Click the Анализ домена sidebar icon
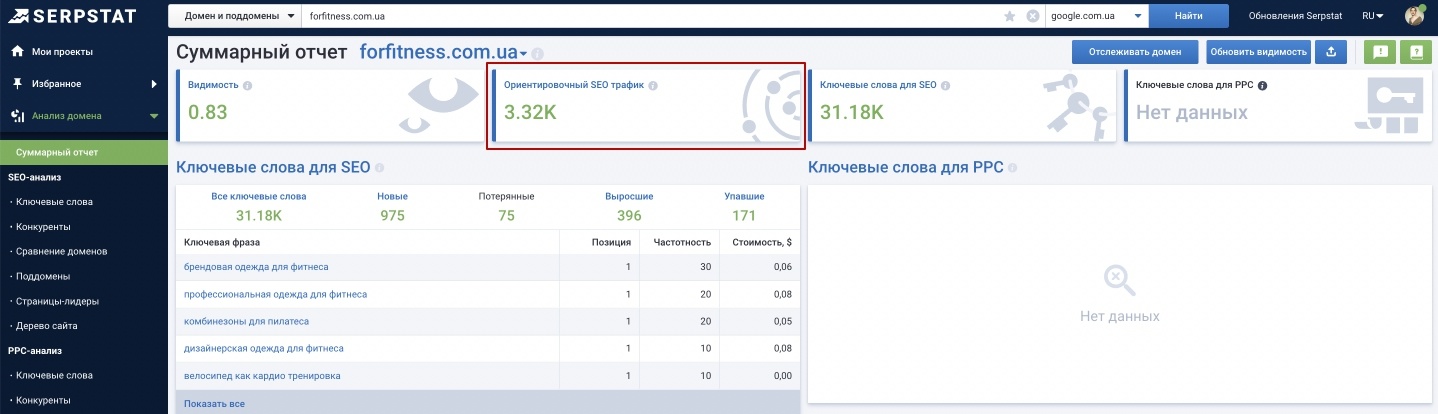Image resolution: width=1438 pixels, height=414 pixels. coord(17,116)
